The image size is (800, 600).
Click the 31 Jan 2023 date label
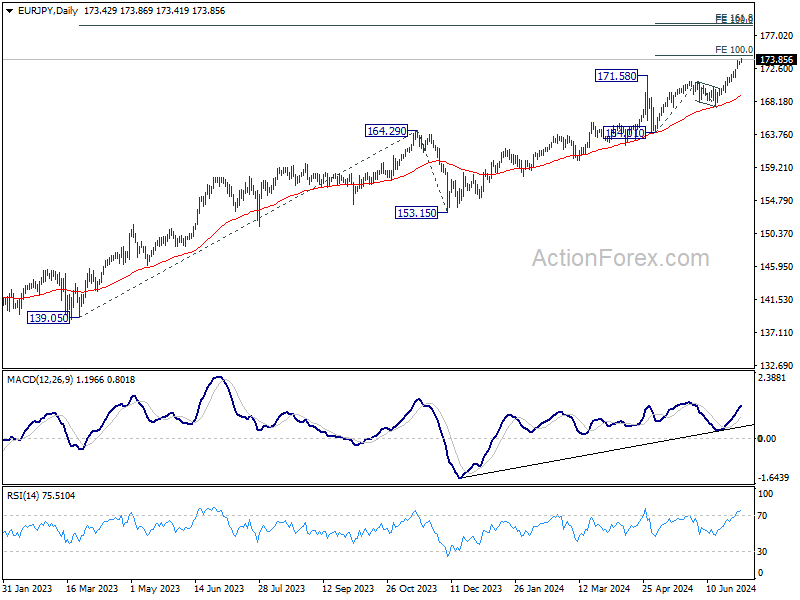pyautogui.click(x=27, y=588)
